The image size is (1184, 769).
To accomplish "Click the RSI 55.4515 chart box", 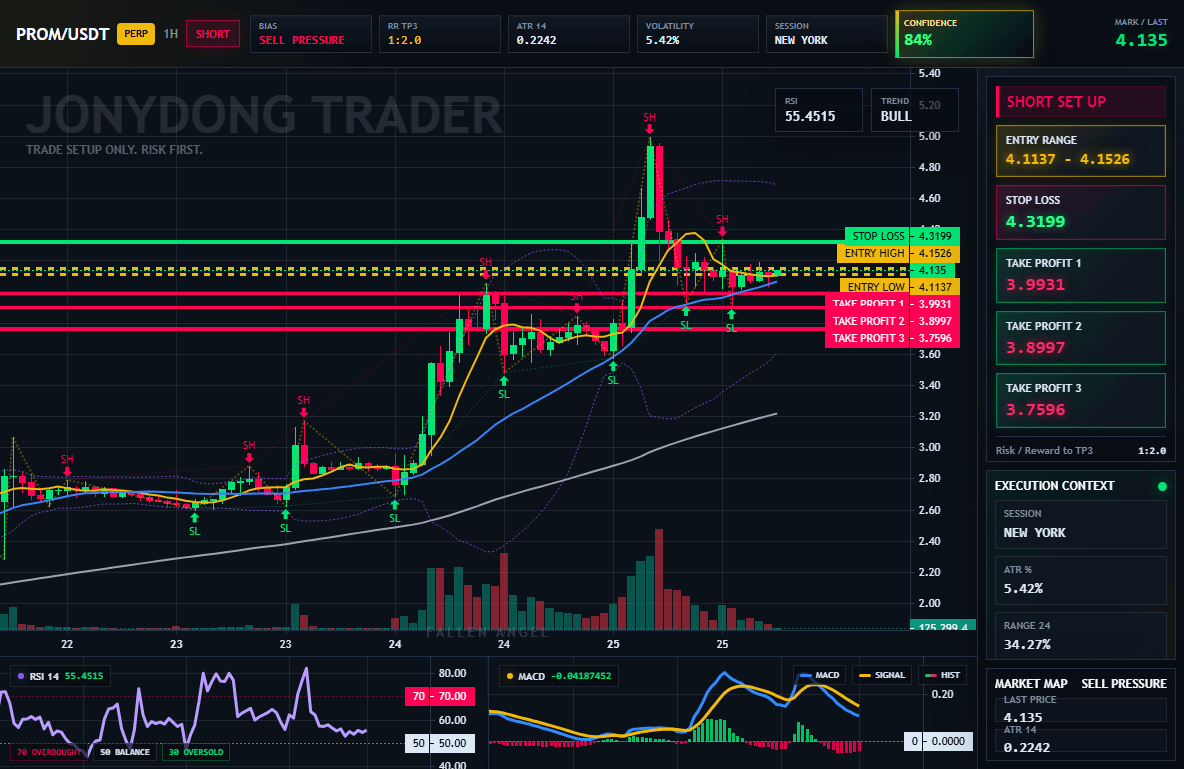I will tap(819, 110).
